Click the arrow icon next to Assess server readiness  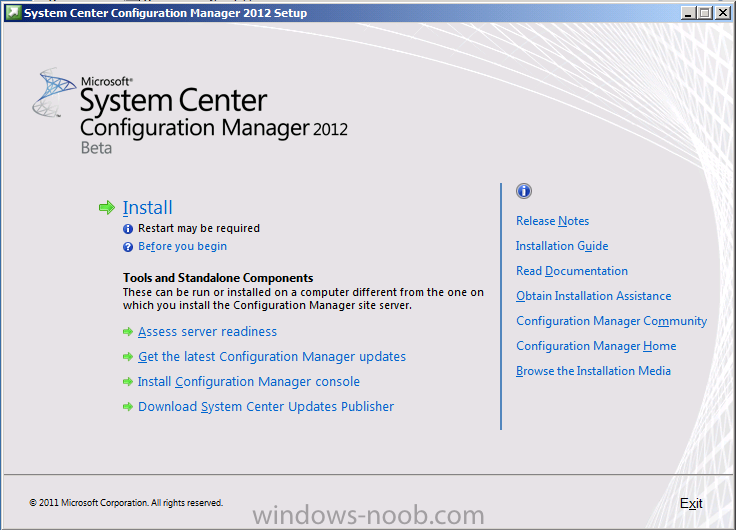pos(128,332)
